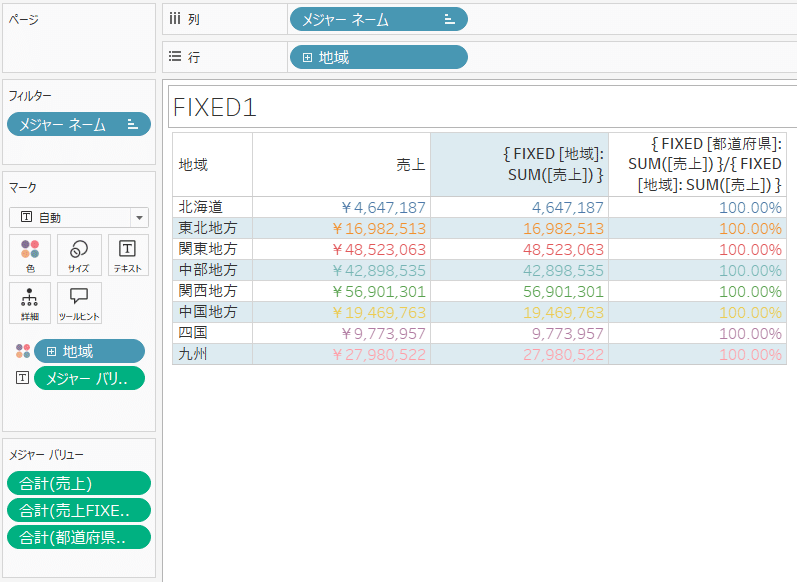Click text icon beside メジャー バリュー marks pill

pos(22,378)
